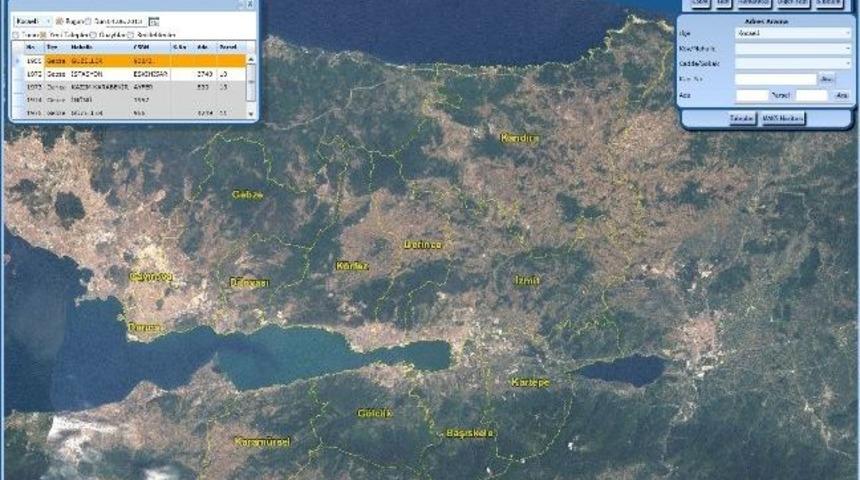Click the button to the right of Talepler

(x=783, y=118)
